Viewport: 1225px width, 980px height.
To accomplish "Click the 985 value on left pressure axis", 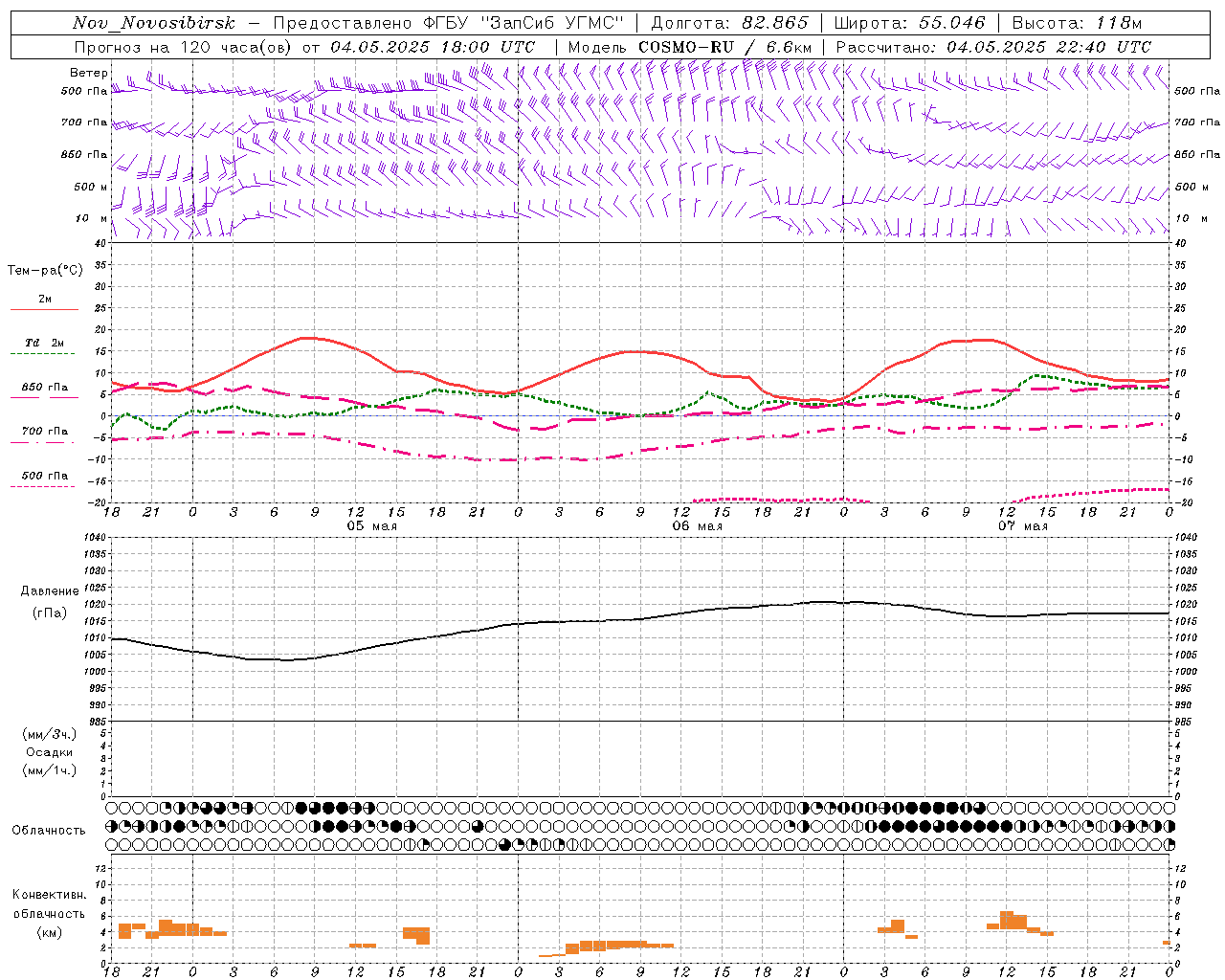I will [x=99, y=722].
